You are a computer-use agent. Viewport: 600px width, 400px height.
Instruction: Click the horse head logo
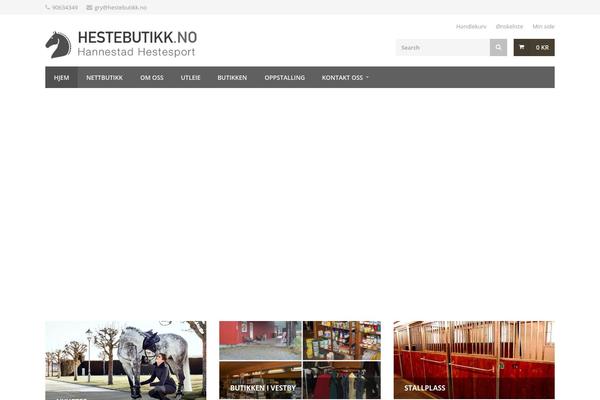point(58,45)
